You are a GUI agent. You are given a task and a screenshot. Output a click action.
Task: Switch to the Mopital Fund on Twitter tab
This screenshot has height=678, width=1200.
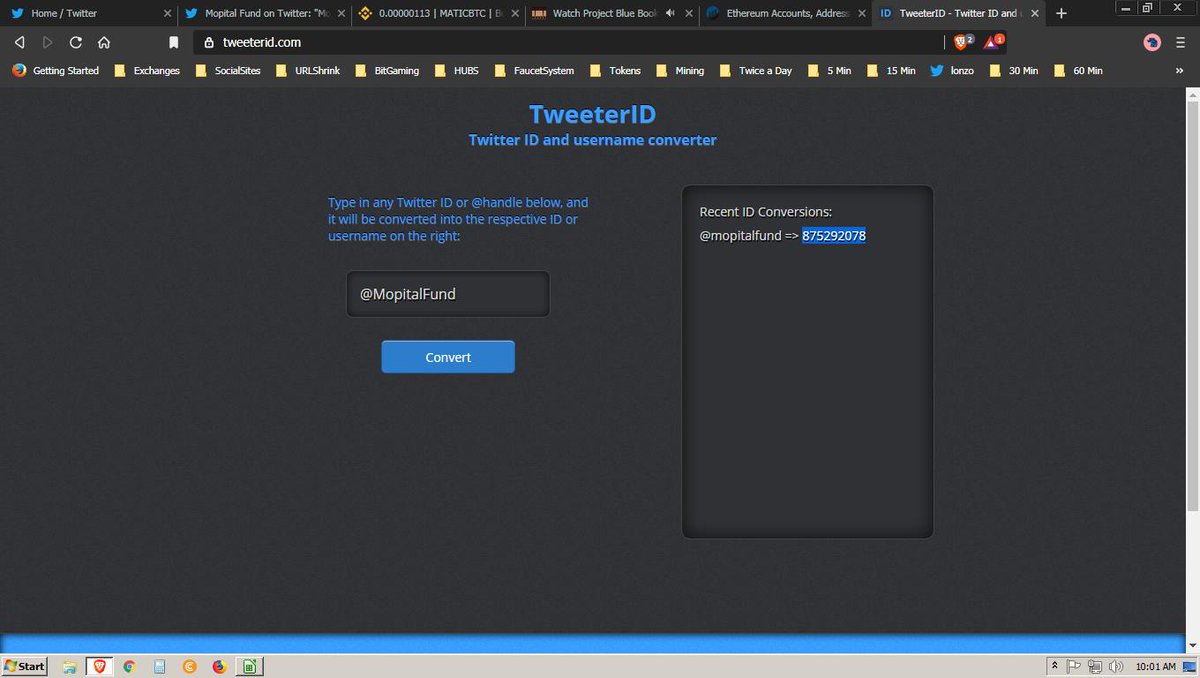coord(264,13)
